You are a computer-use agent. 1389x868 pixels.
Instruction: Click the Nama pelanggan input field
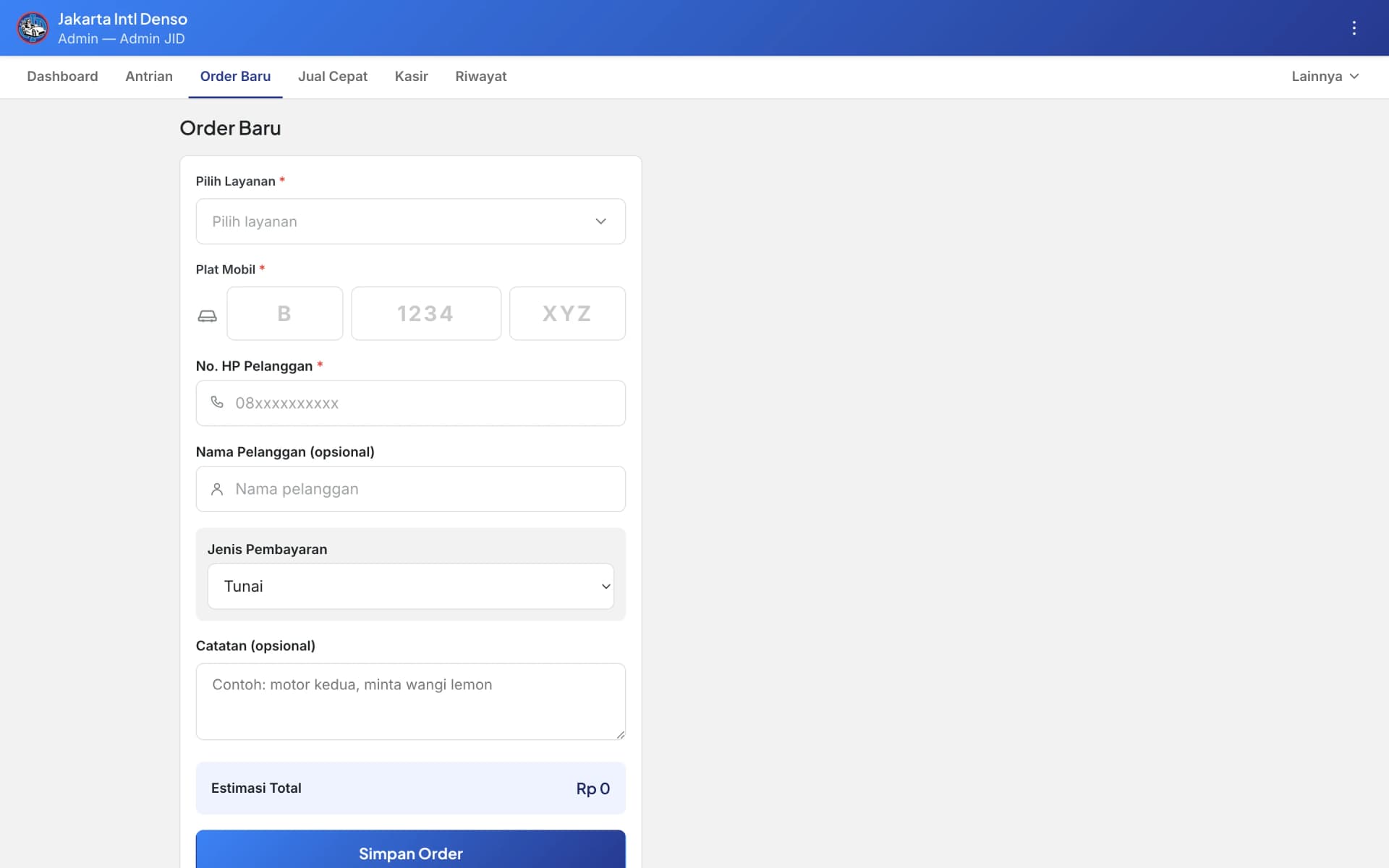click(410, 489)
